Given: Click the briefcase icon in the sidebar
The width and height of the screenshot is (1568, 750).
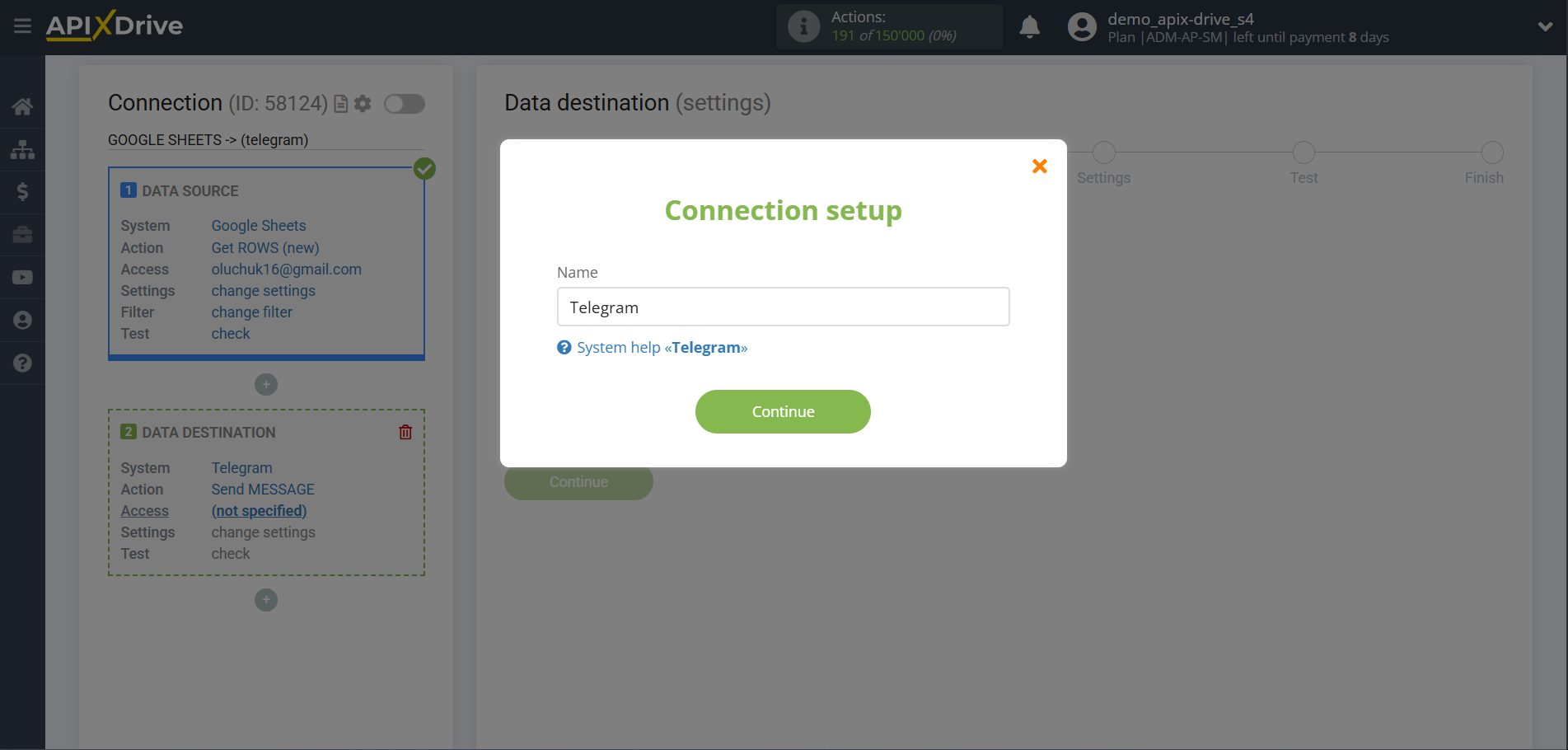Looking at the screenshot, I should pos(22,234).
